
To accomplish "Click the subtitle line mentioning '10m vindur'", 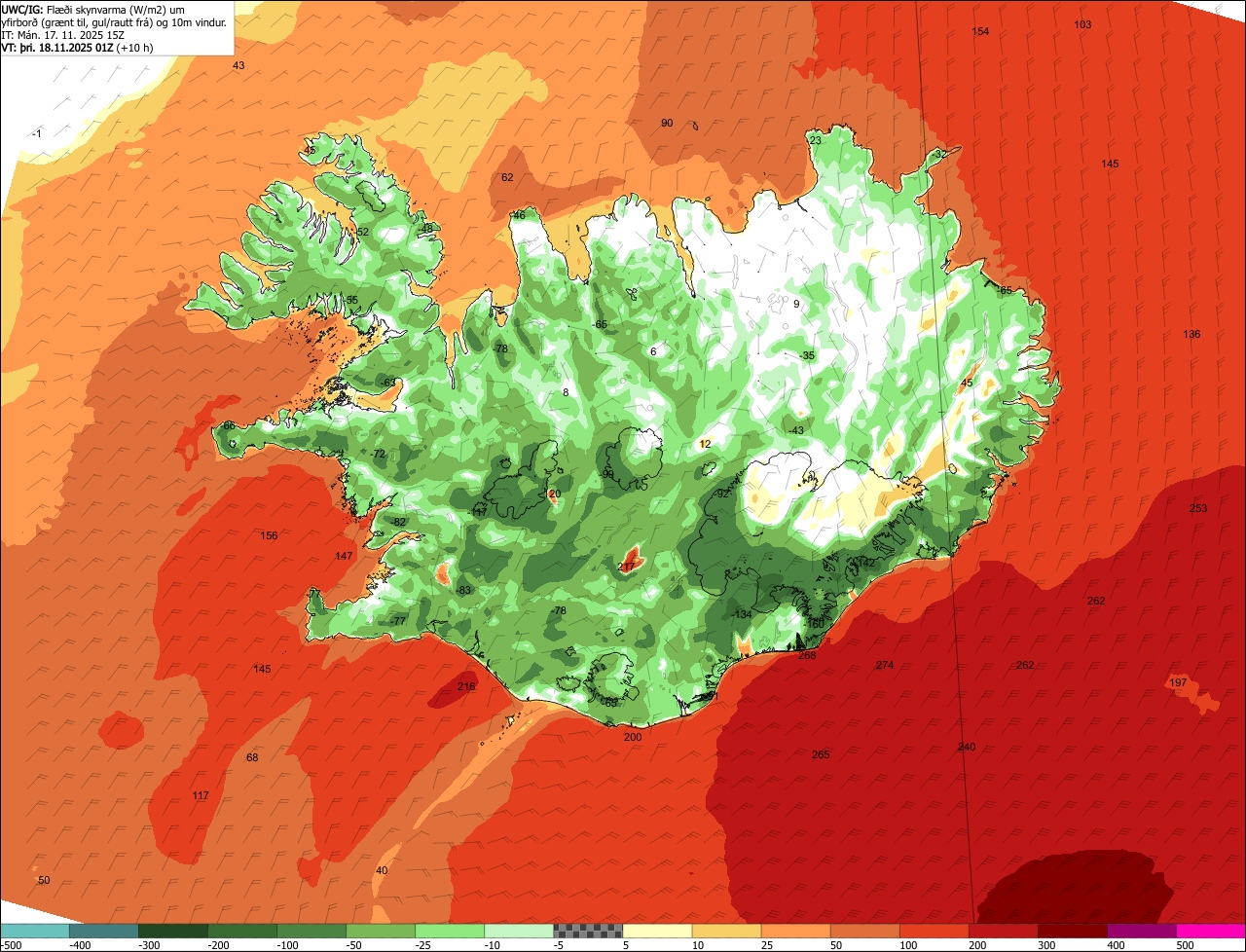I will [x=114, y=21].
